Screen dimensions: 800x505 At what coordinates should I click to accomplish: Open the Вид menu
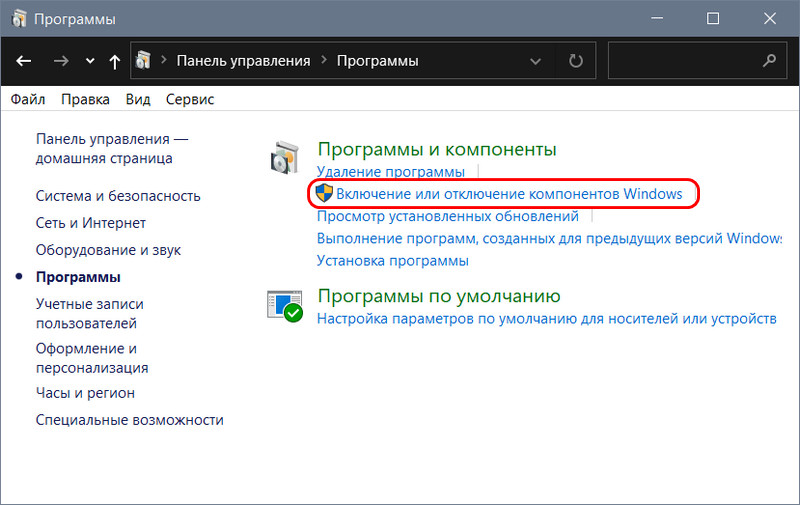click(138, 99)
